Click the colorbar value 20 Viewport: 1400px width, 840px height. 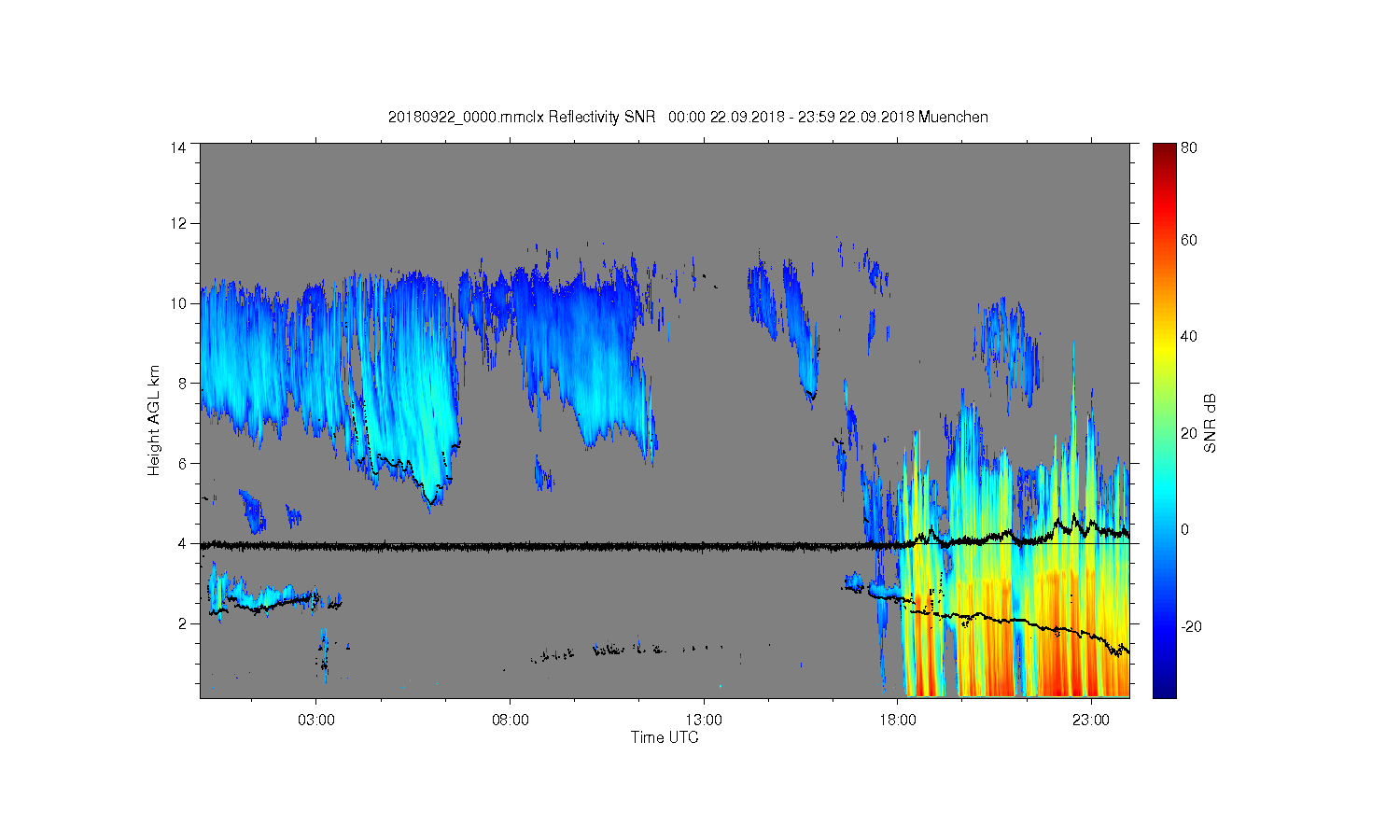[1189, 433]
